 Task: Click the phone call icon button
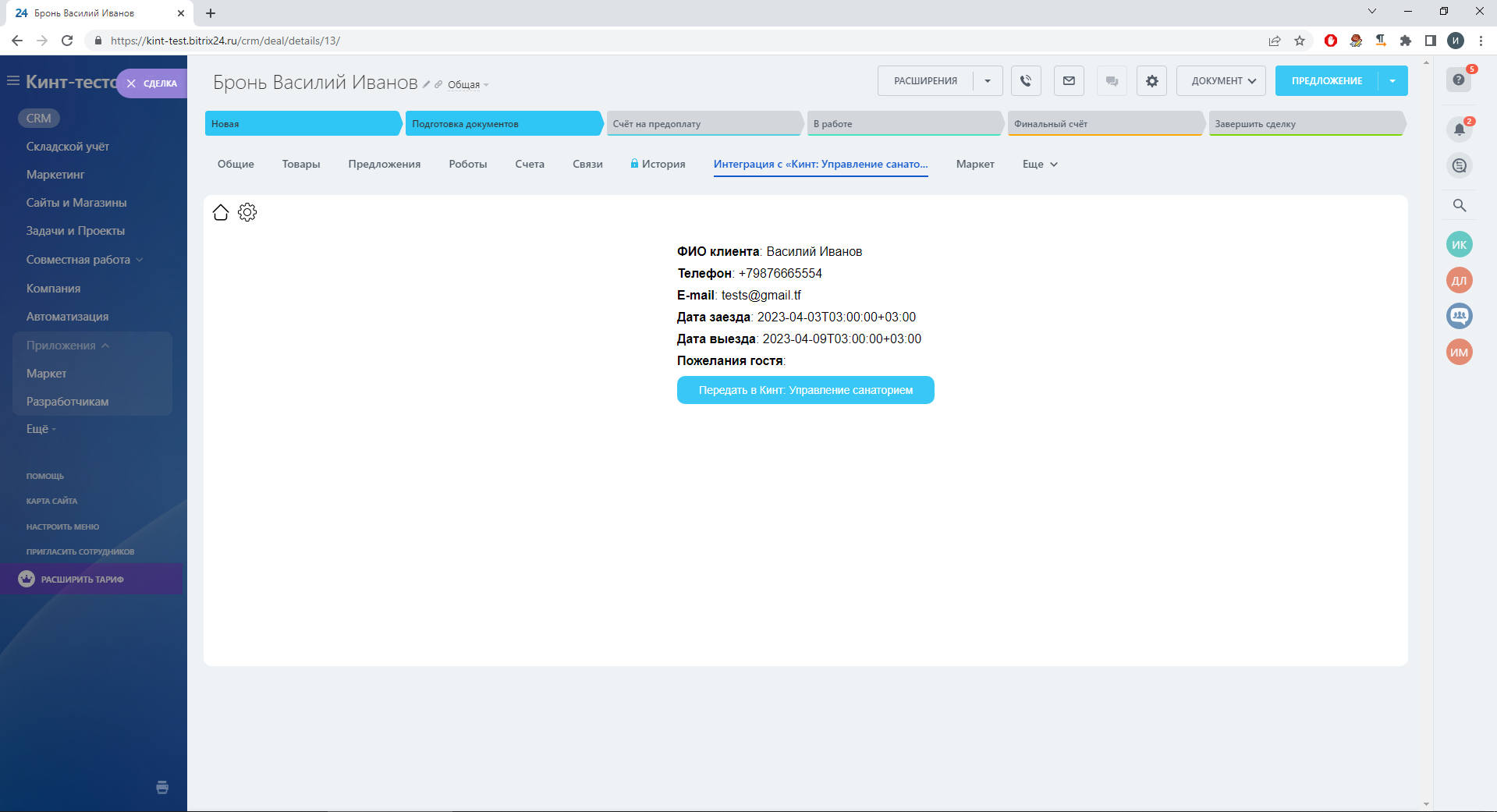pyautogui.click(x=1026, y=81)
